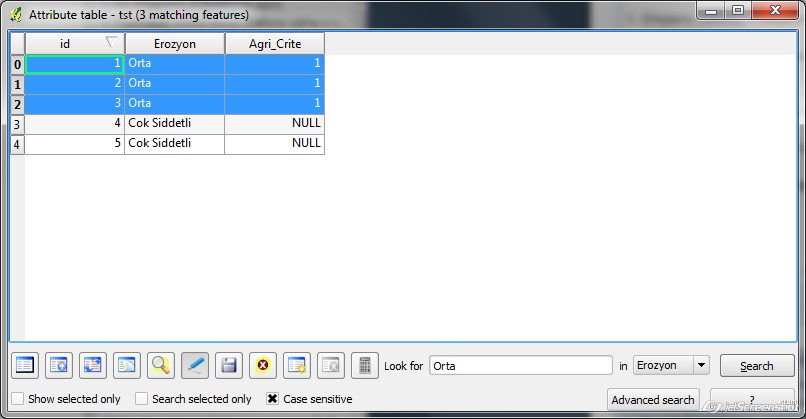This screenshot has height=419, width=806.
Task: Click Agri_Crite value 1 for id 1
Action: coord(274,64)
